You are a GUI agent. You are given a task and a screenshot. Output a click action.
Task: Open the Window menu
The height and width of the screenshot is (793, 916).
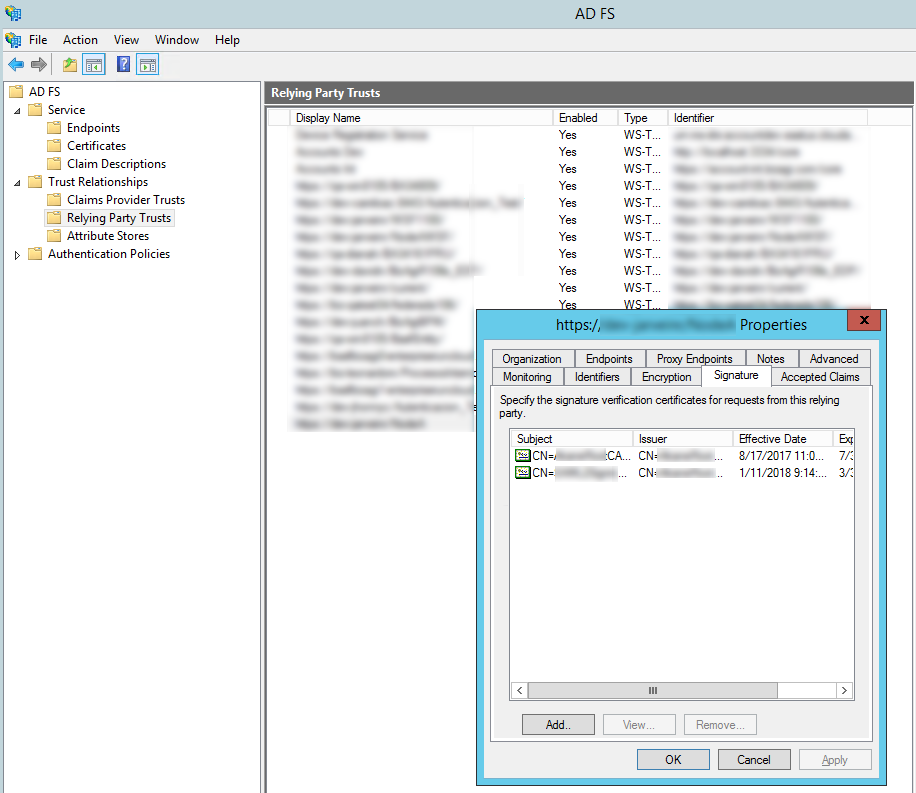tap(176, 40)
